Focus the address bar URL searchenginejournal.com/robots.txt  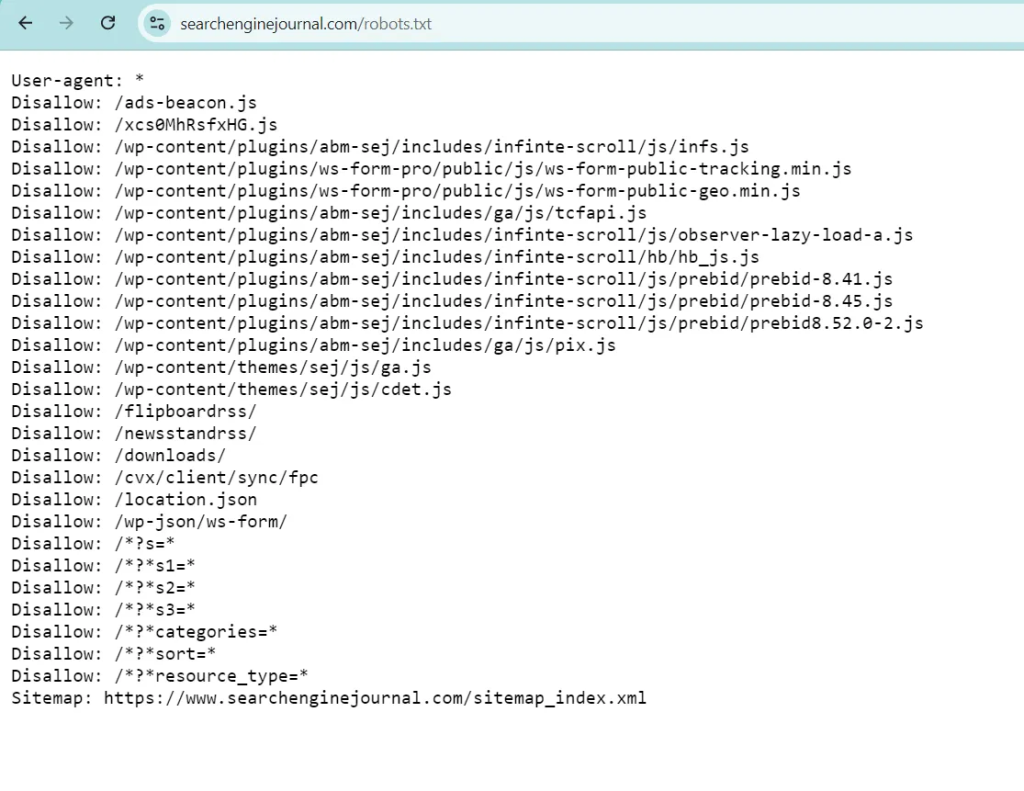(306, 24)
